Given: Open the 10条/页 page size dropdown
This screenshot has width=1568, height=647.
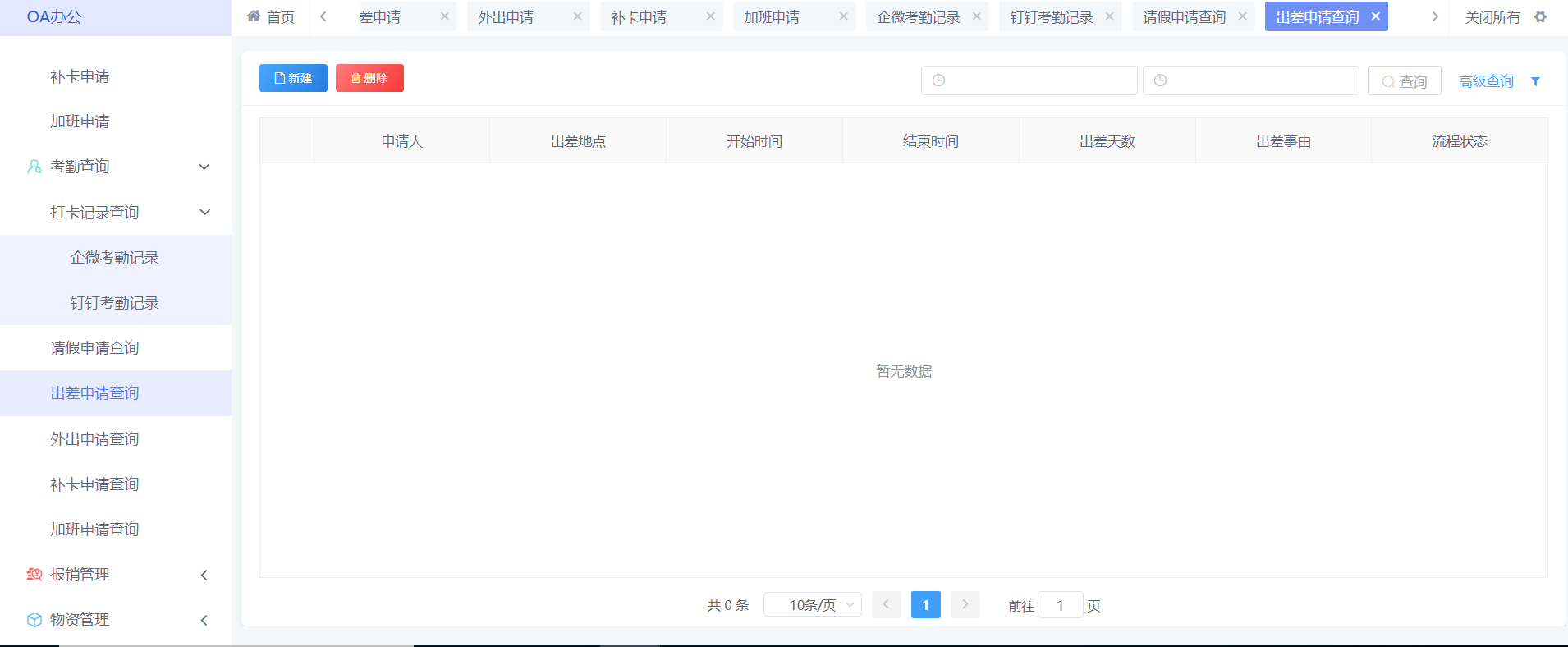Looking at the screenshot, I should [812, 605].
